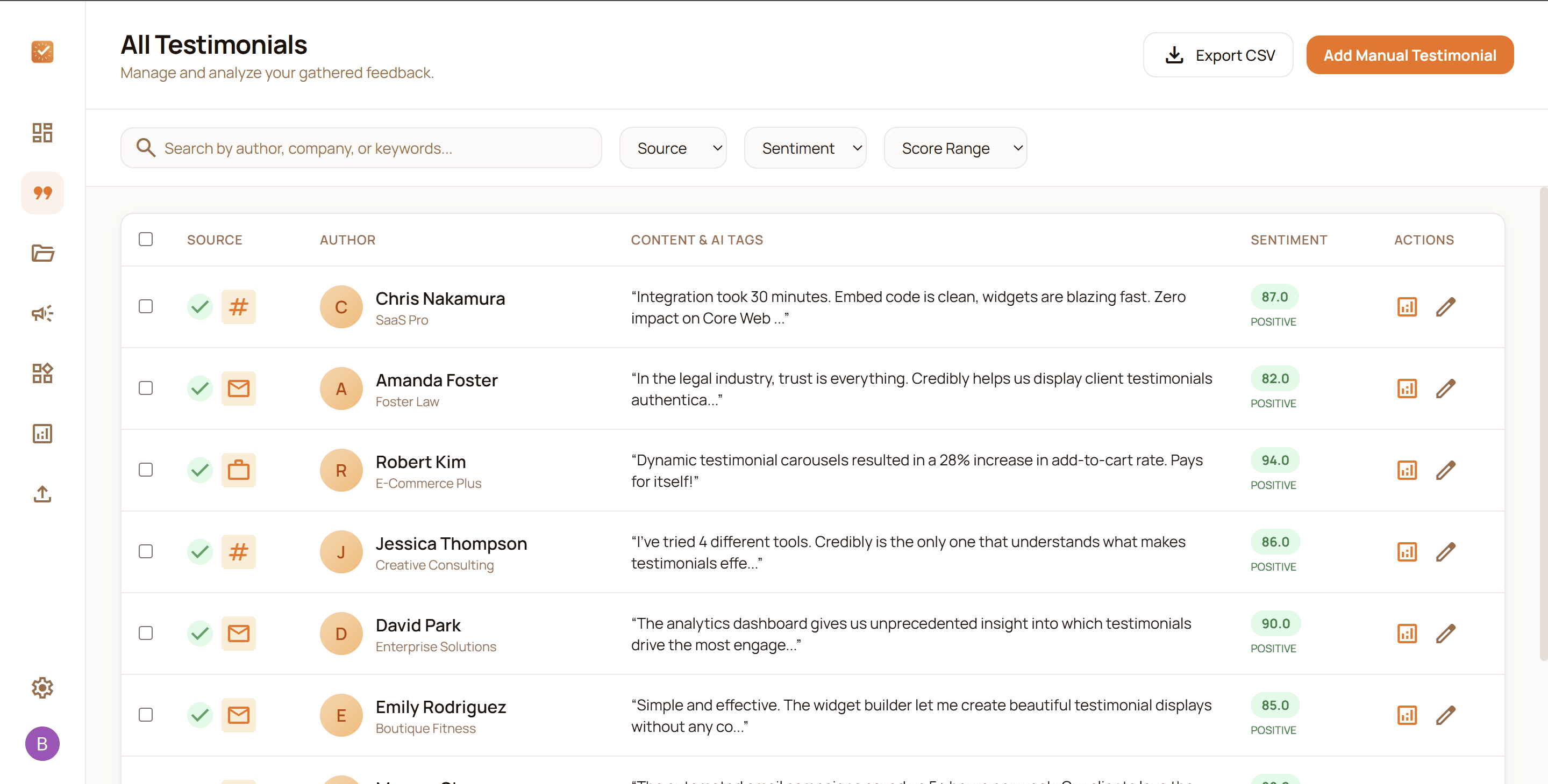This screenshot has width=1548, height=784.
Task: Open the Widgets builder icon in sidebar
Action: [x=42, y=373]
